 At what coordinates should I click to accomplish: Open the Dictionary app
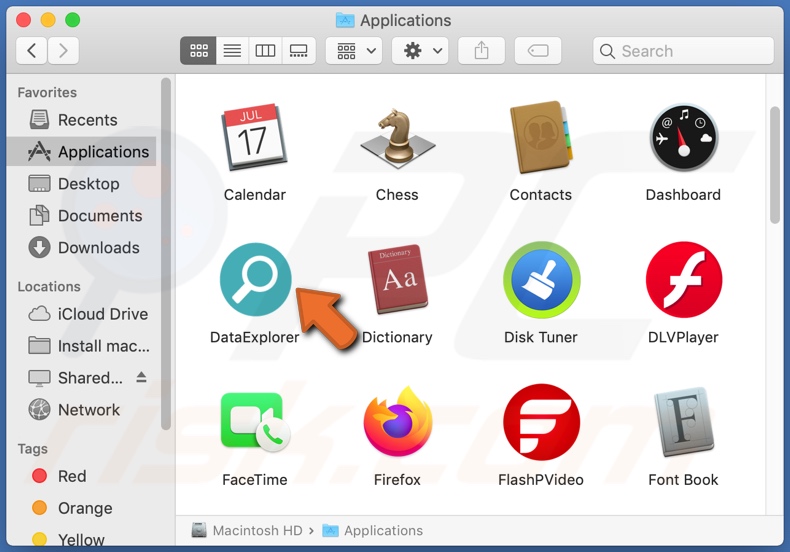(397, 281)
